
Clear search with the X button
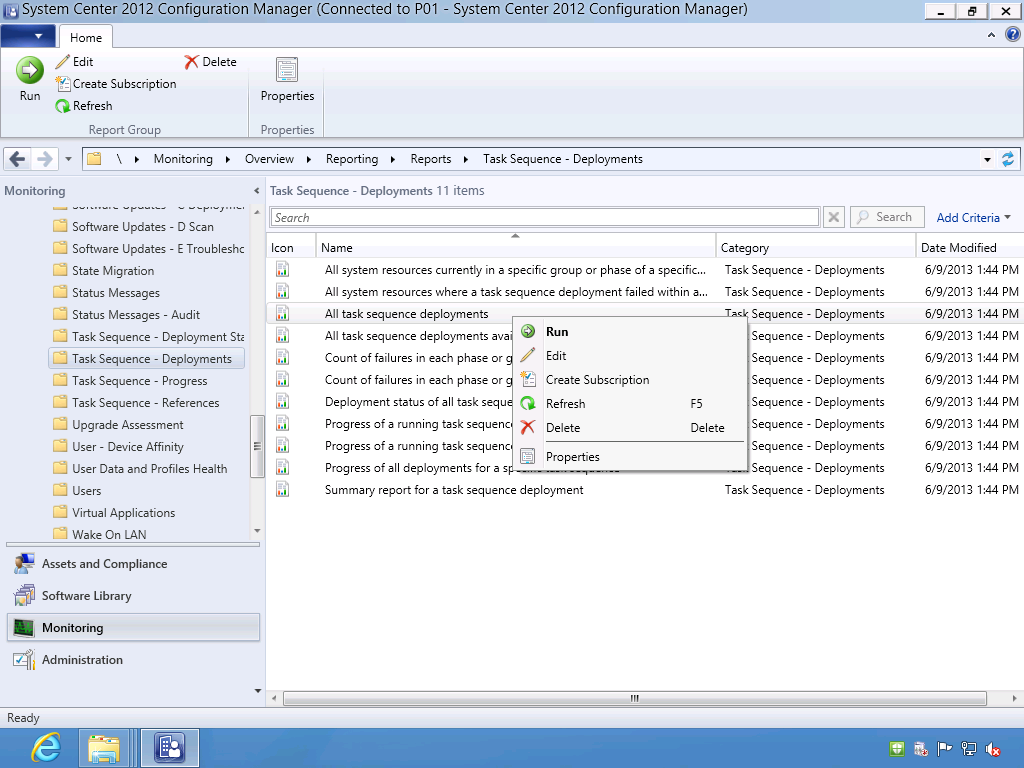[834, 217]
